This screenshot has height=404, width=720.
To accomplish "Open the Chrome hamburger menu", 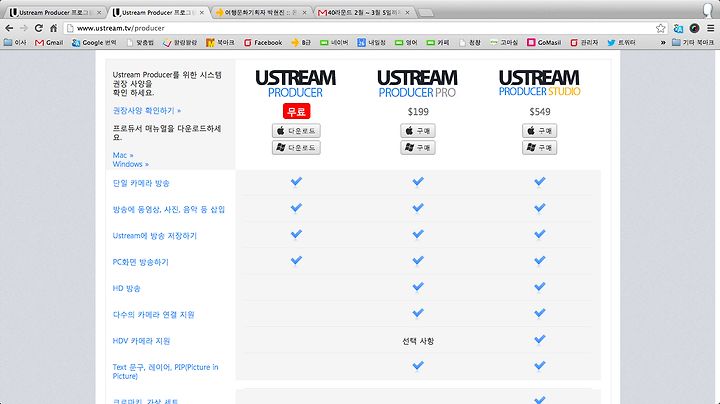I will coord(710,28).
